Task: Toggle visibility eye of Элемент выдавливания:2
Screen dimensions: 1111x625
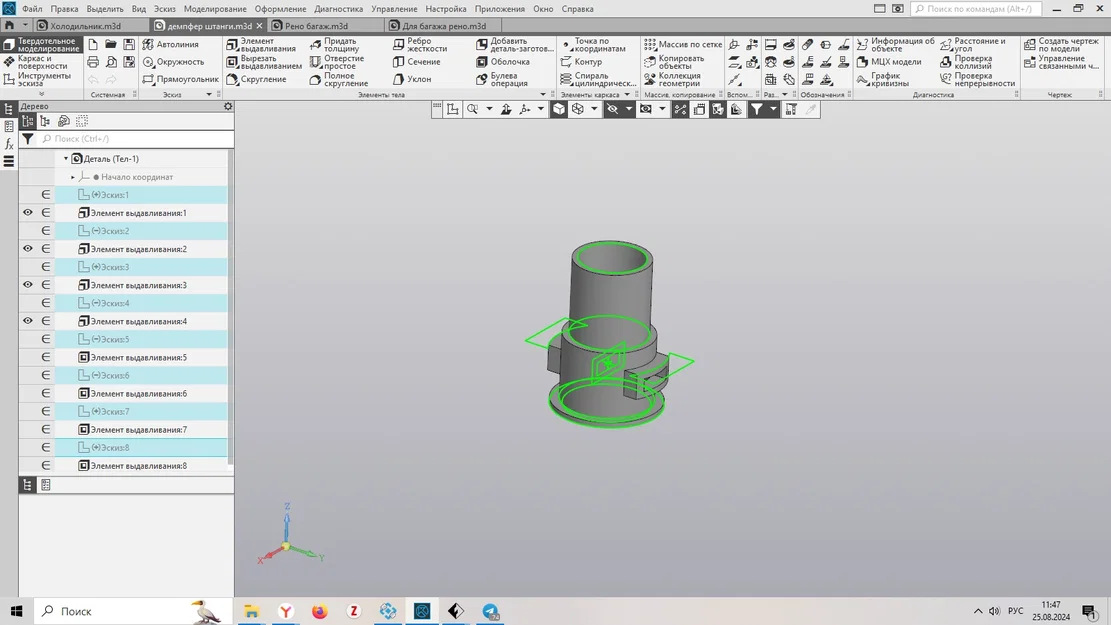Action: [x=28, y=249]
